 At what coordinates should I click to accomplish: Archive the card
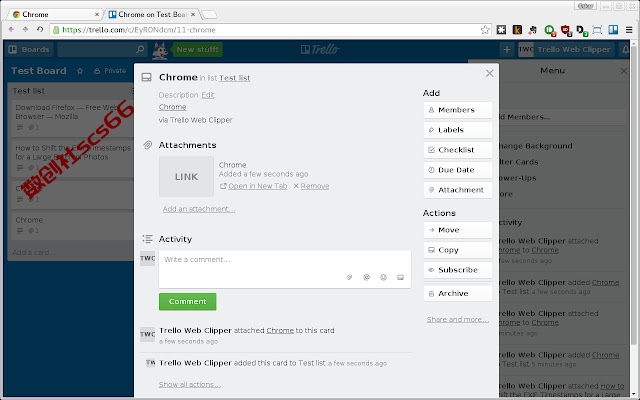(x=458, y=293)
